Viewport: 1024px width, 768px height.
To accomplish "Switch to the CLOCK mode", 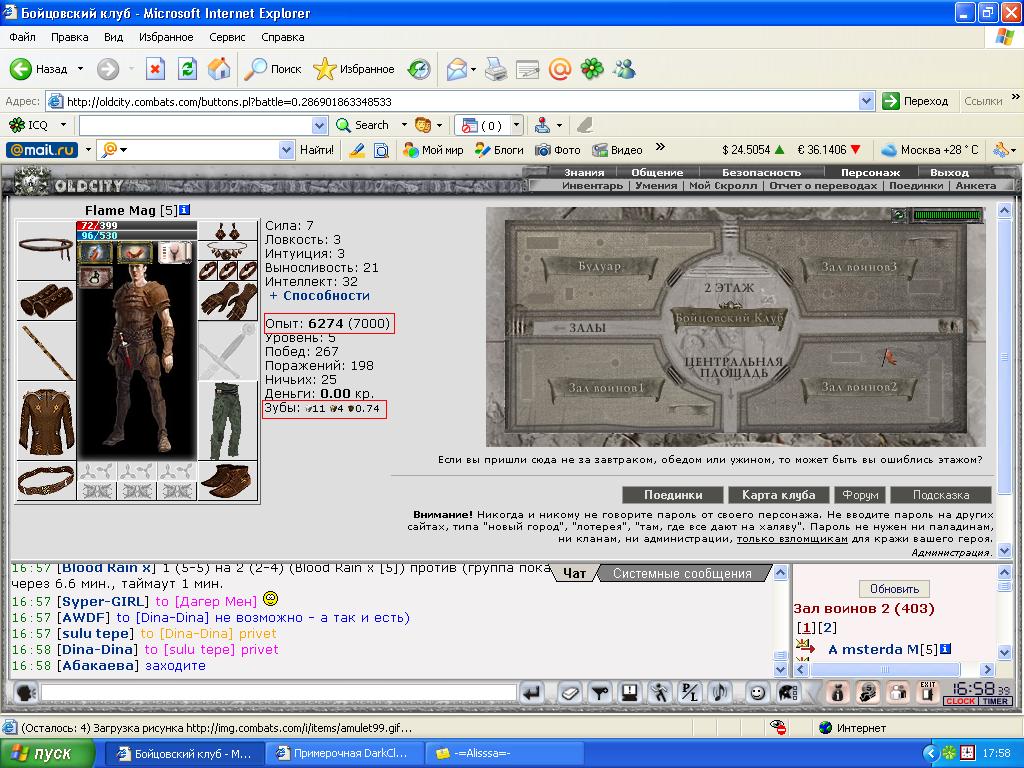I will [x=961, y=701].
